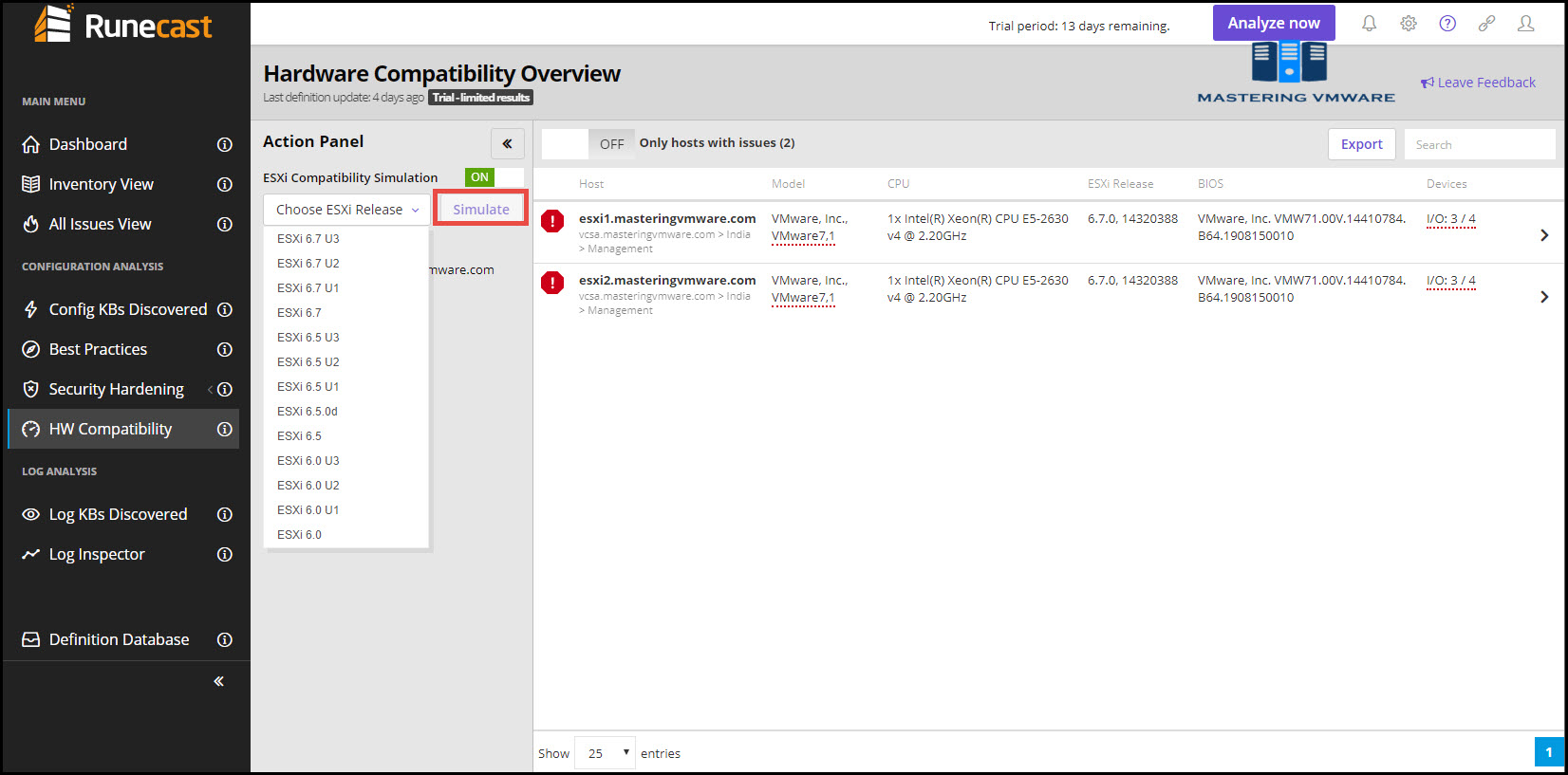Image resolution: width=1568 pixels, height=775 pixels.
Task: Click the Runecast logo
Action: click(x=123, y=25)
